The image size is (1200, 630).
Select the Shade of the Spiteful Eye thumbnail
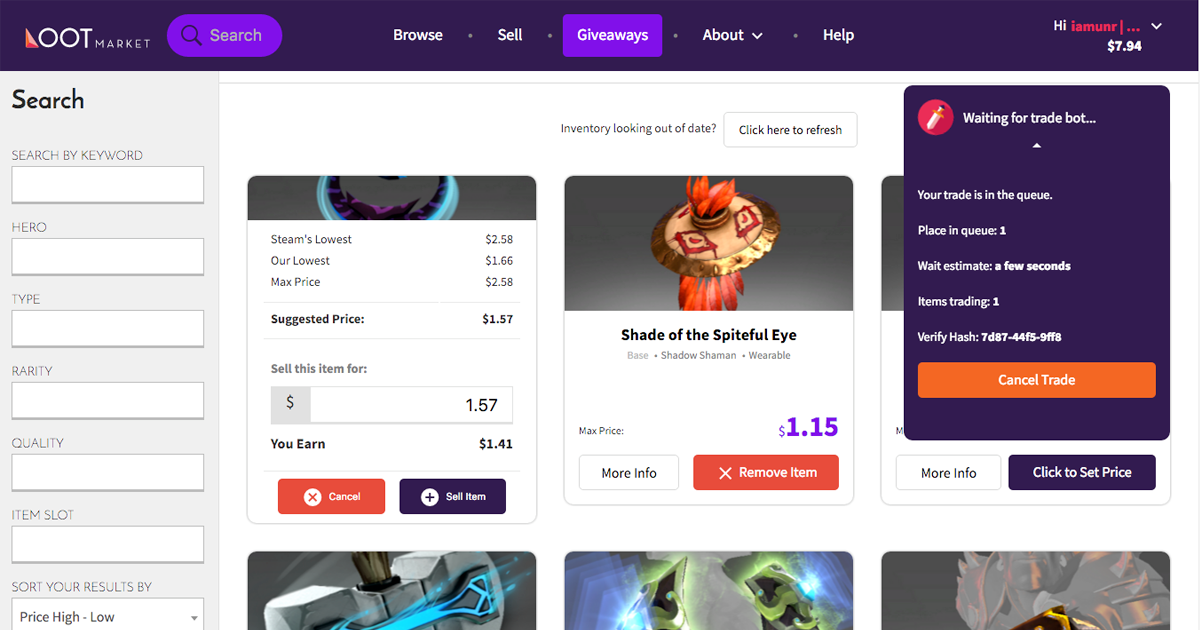coord(709,243)
